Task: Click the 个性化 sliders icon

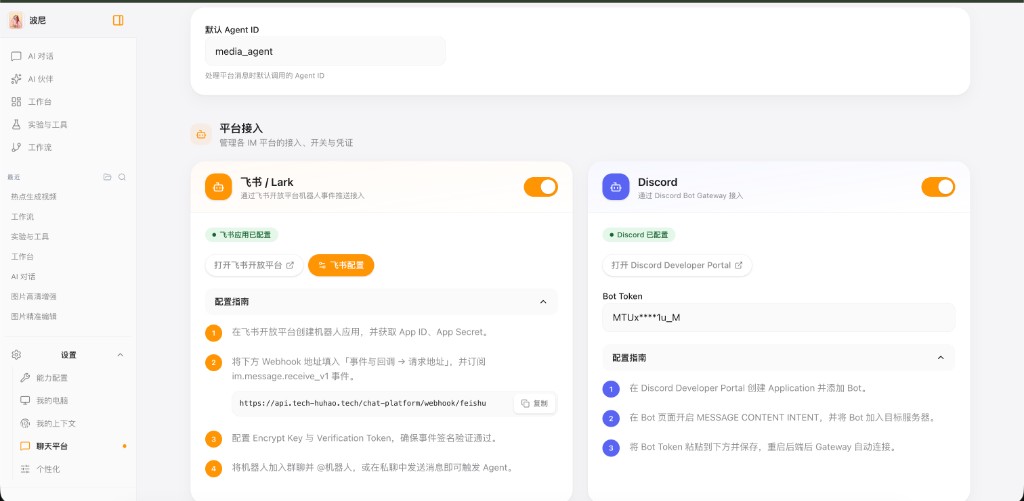Action: click(25, 469)
